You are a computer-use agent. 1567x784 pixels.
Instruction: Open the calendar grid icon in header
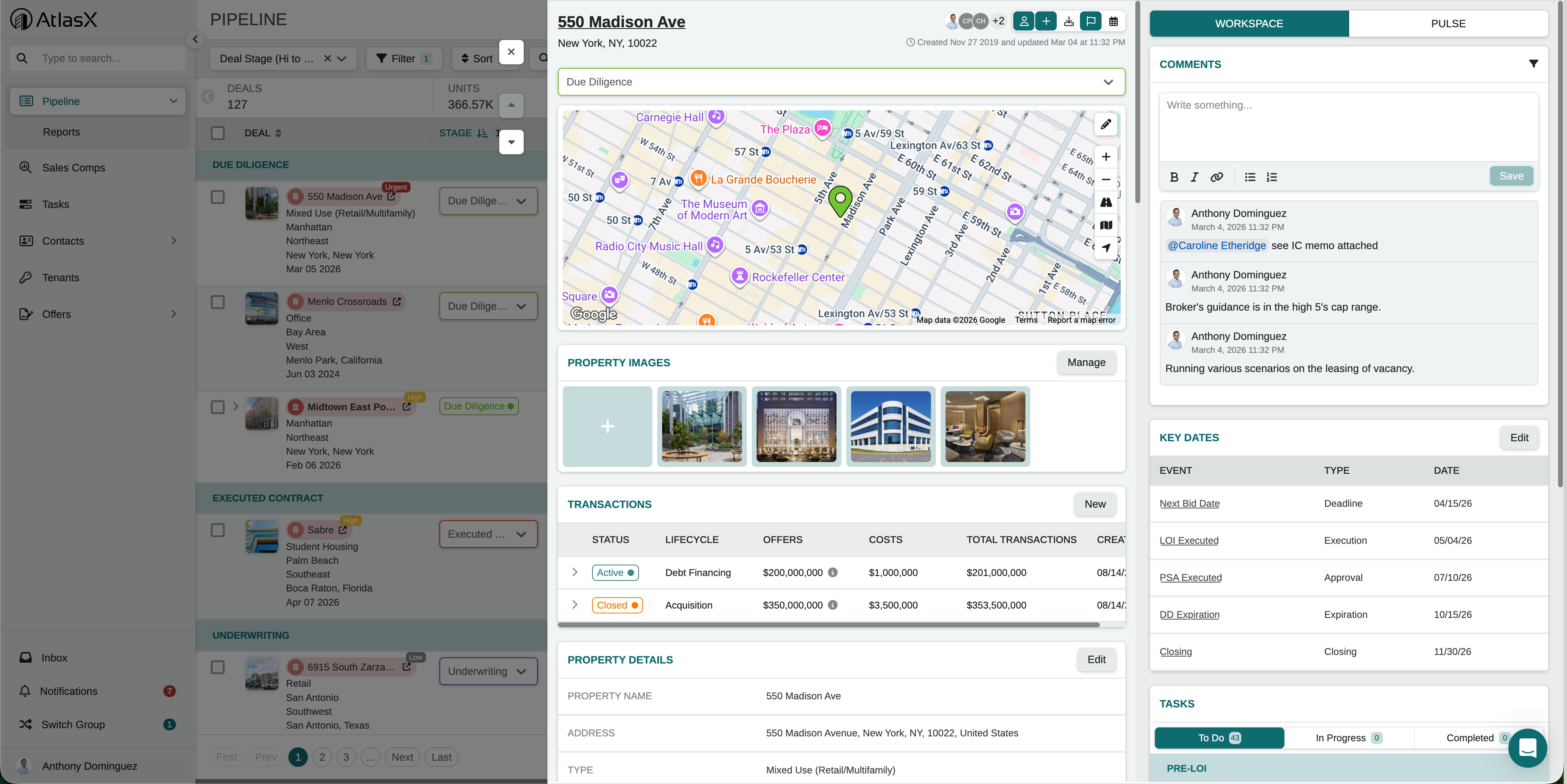point(1113,21)
